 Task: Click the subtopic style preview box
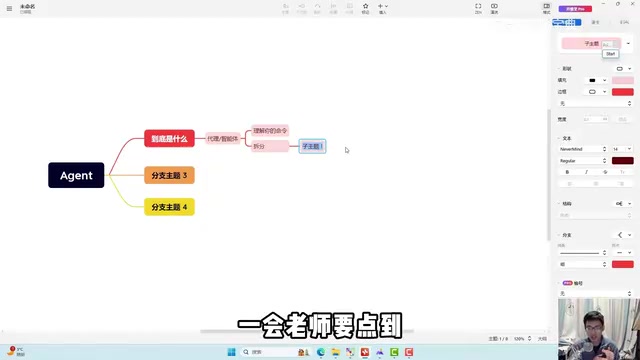click(591, 43)
